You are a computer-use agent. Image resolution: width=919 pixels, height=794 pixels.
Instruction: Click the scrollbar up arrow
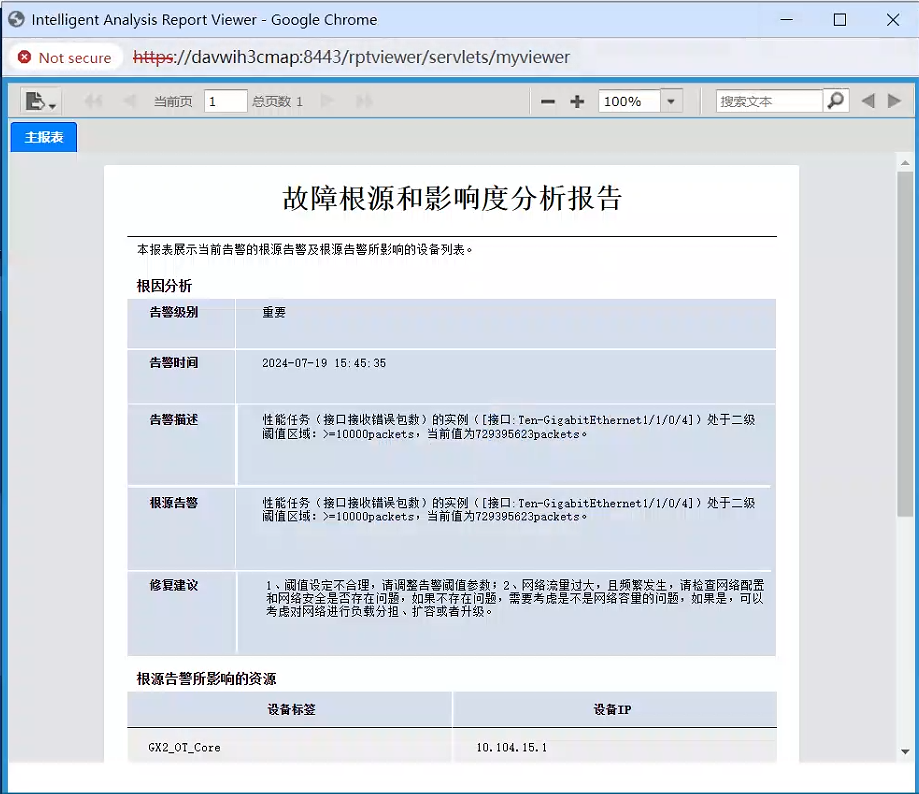tap(905, 163)
